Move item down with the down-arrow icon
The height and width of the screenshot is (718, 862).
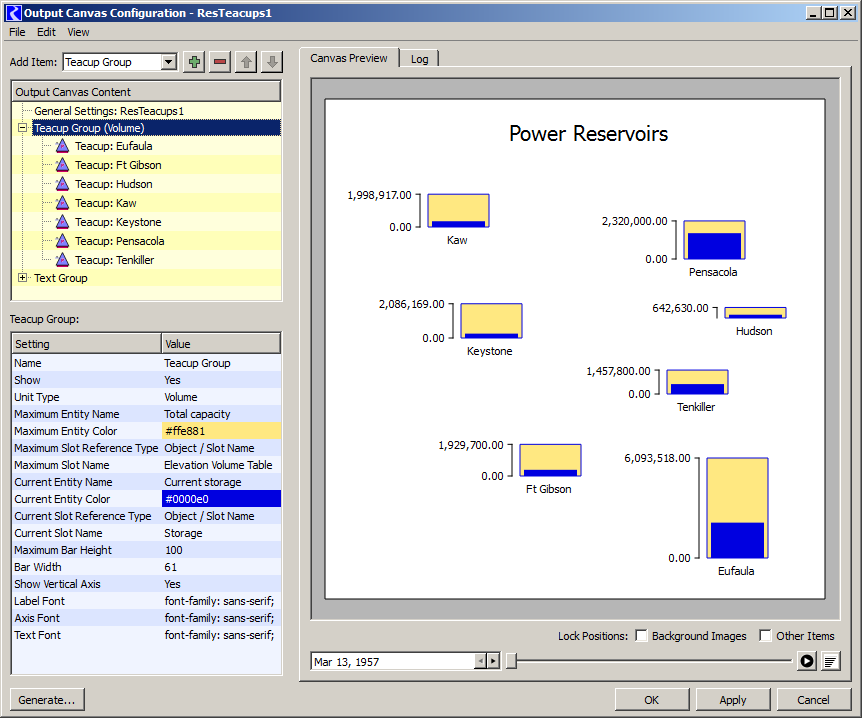point(272,62)
